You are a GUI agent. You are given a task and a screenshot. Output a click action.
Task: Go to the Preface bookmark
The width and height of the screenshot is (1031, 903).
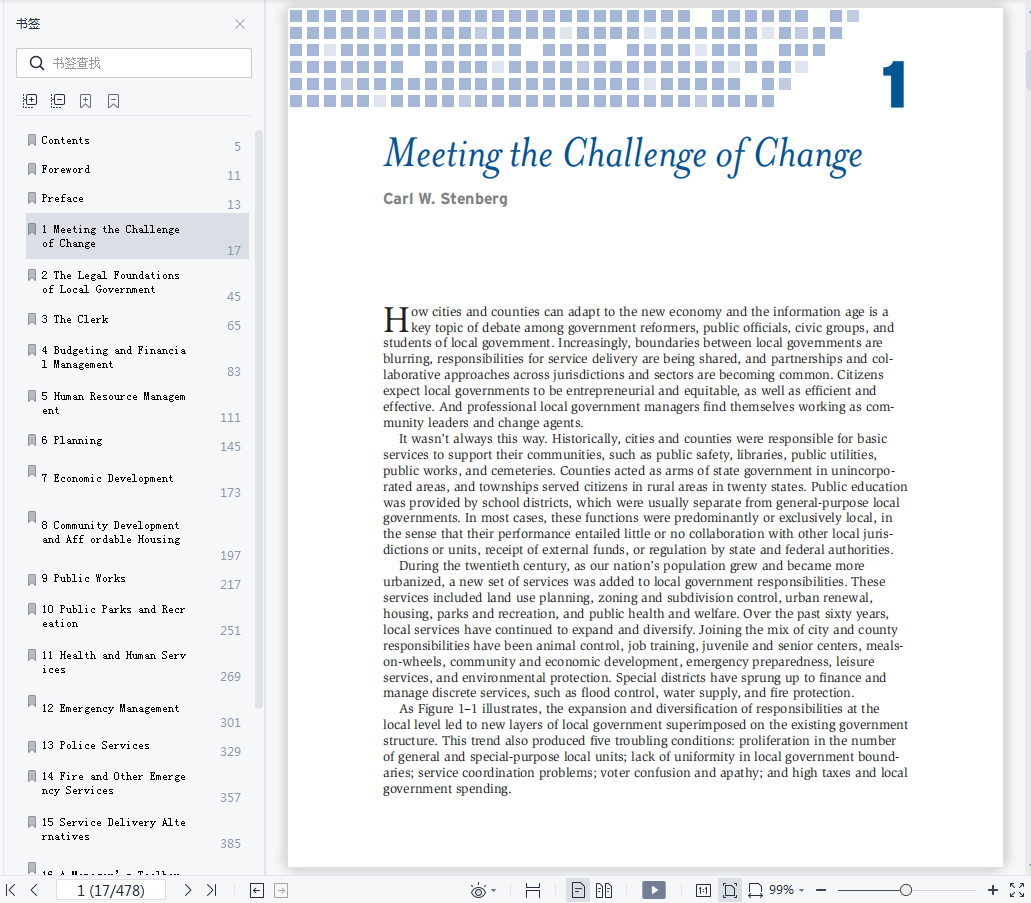[x=137, y=201]
